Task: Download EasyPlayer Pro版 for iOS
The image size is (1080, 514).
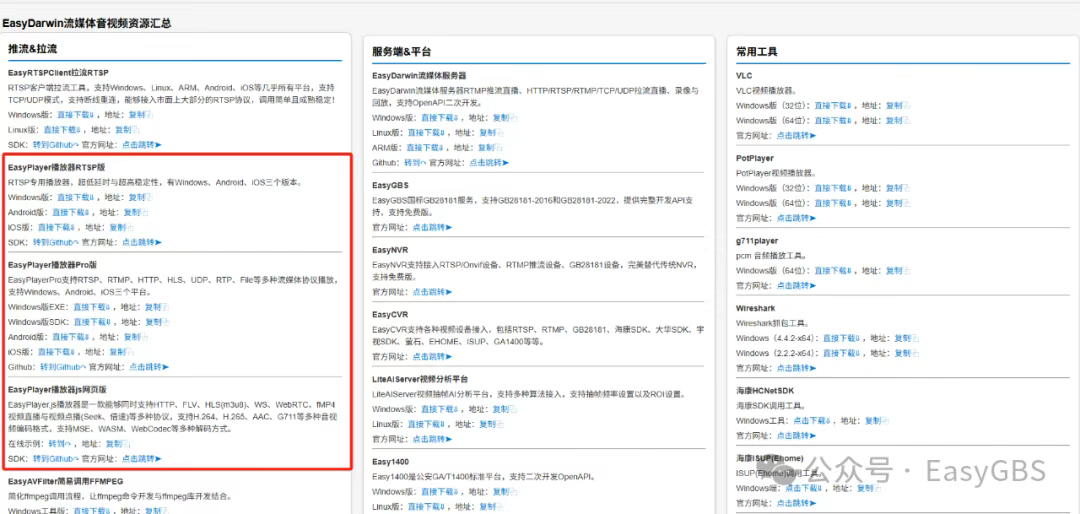Action: 58,352
